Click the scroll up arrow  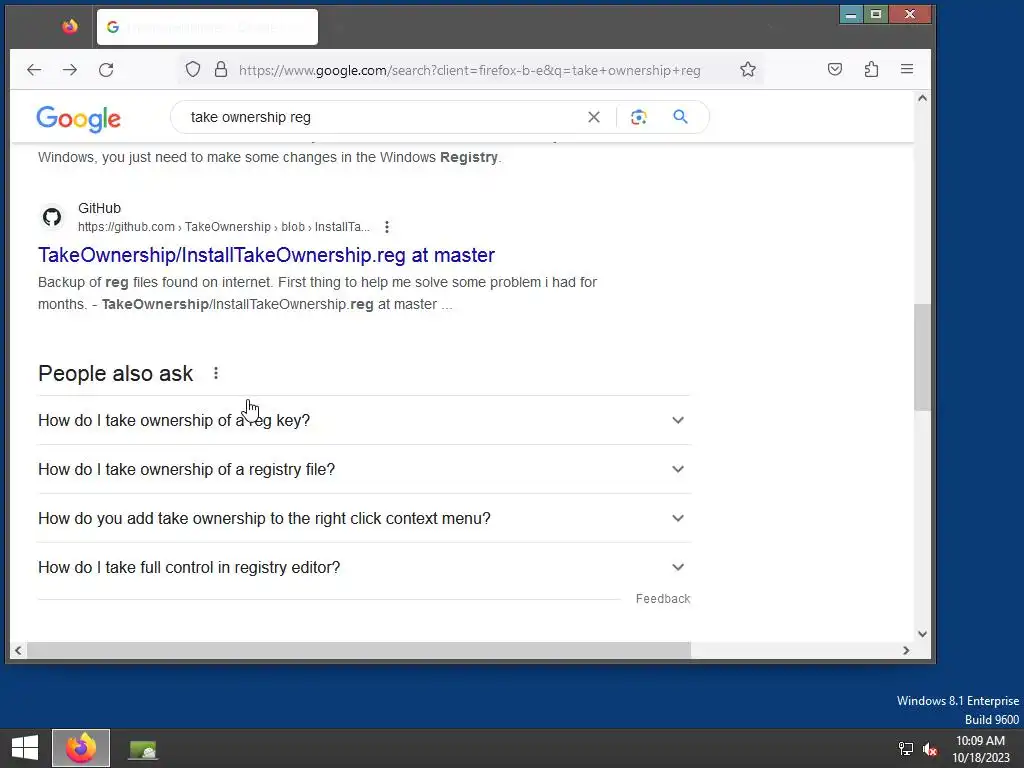tap(922, 98)
